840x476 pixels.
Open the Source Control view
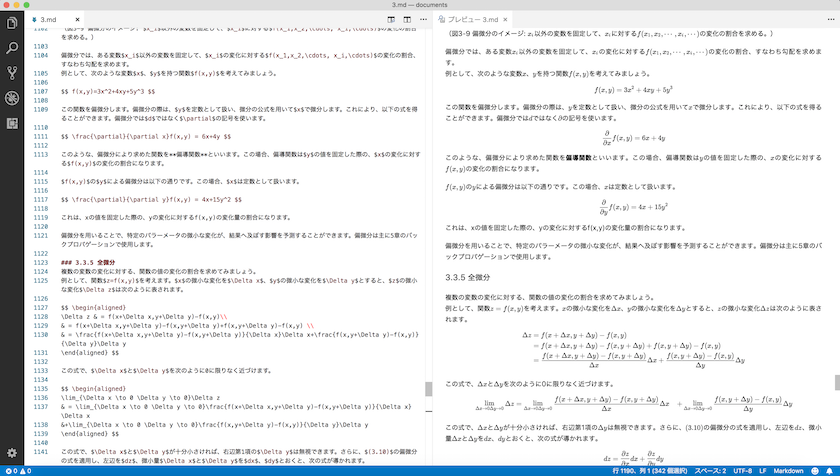pos(12,73)
